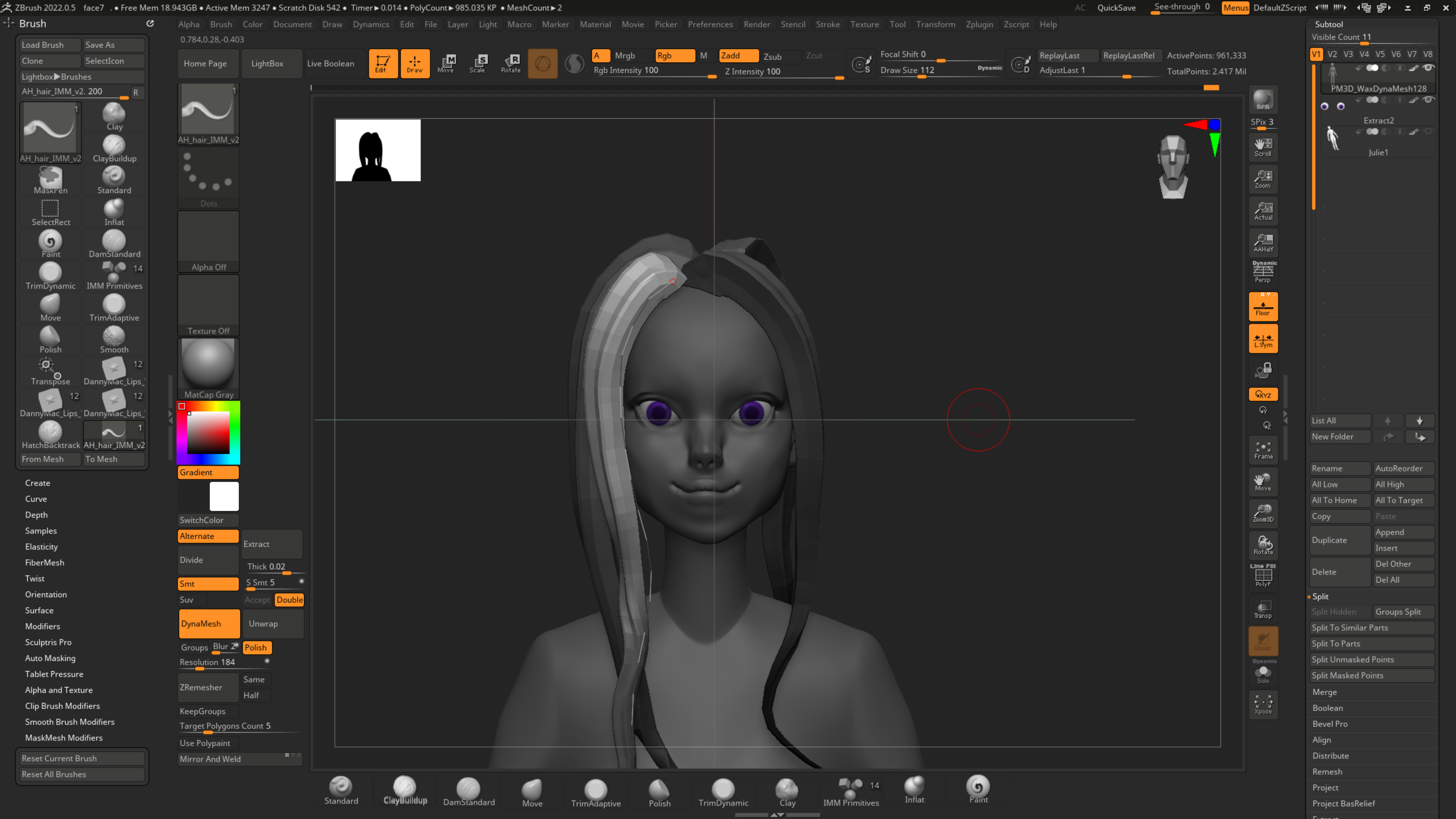Image resolution: width=1456 pixels, height=819 pixels.
Task: Click the PolyF Line Fill icon
Action: (1263, 576)
